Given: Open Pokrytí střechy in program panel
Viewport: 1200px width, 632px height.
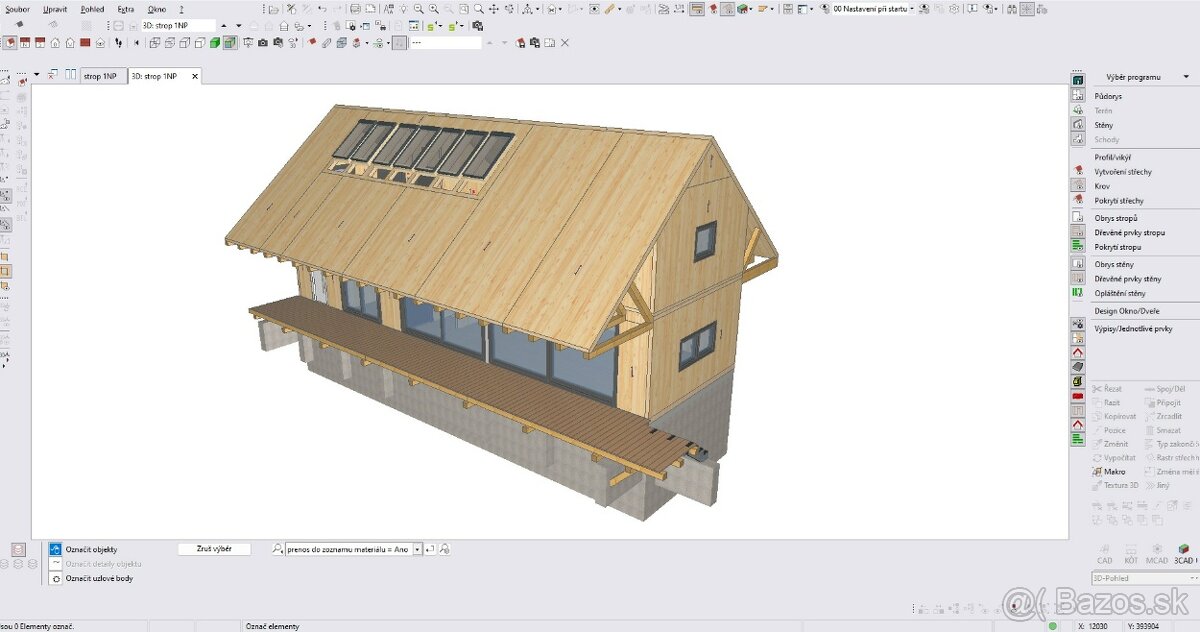Looking at the screenshot, I should pos(1118,200).
